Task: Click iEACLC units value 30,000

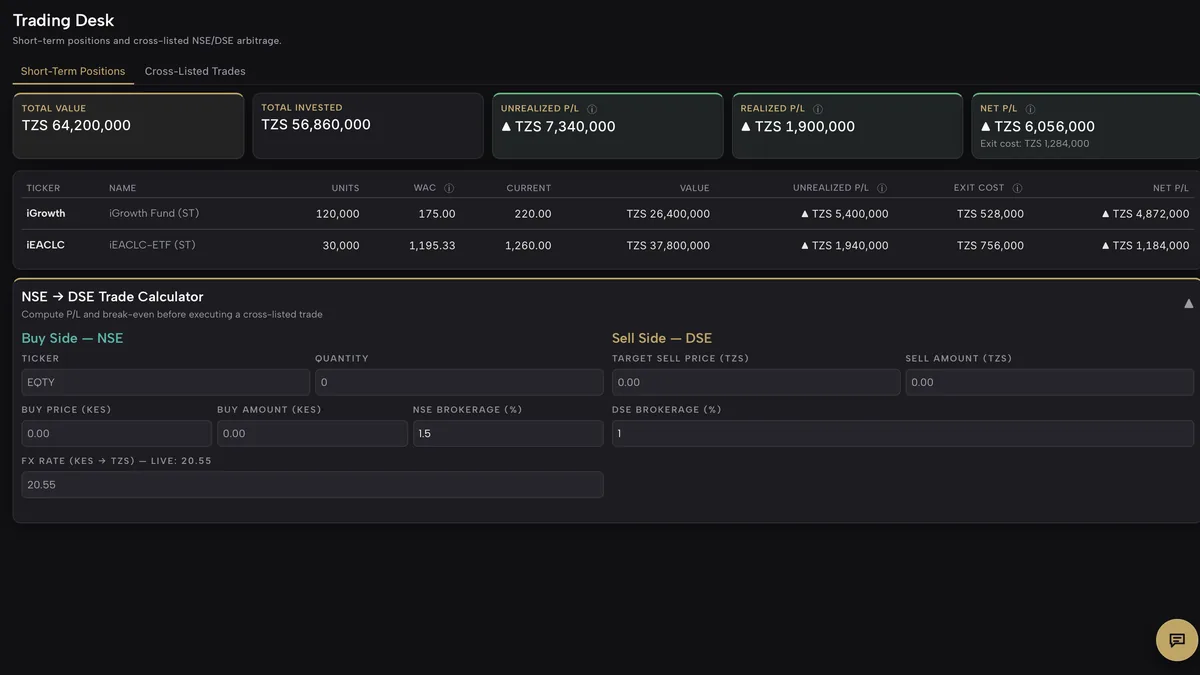Action: 341,245
